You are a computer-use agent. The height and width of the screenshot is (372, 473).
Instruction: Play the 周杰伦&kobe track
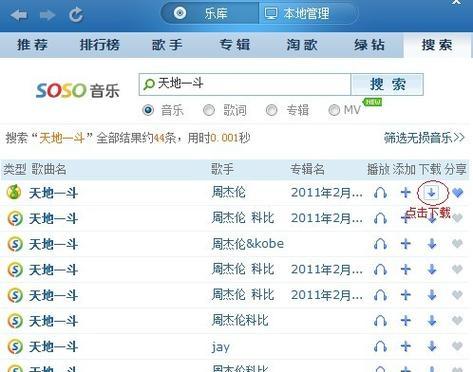[x=380, y=244]
